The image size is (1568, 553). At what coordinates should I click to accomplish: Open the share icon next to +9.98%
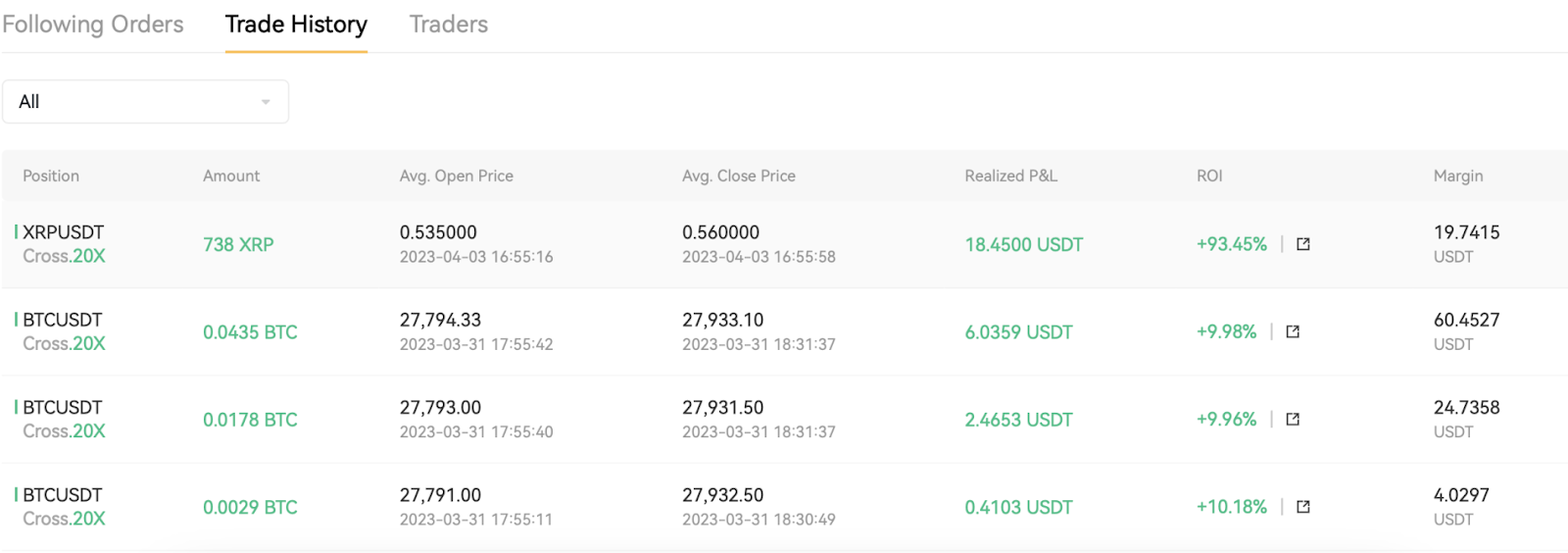click(1293, 331)
